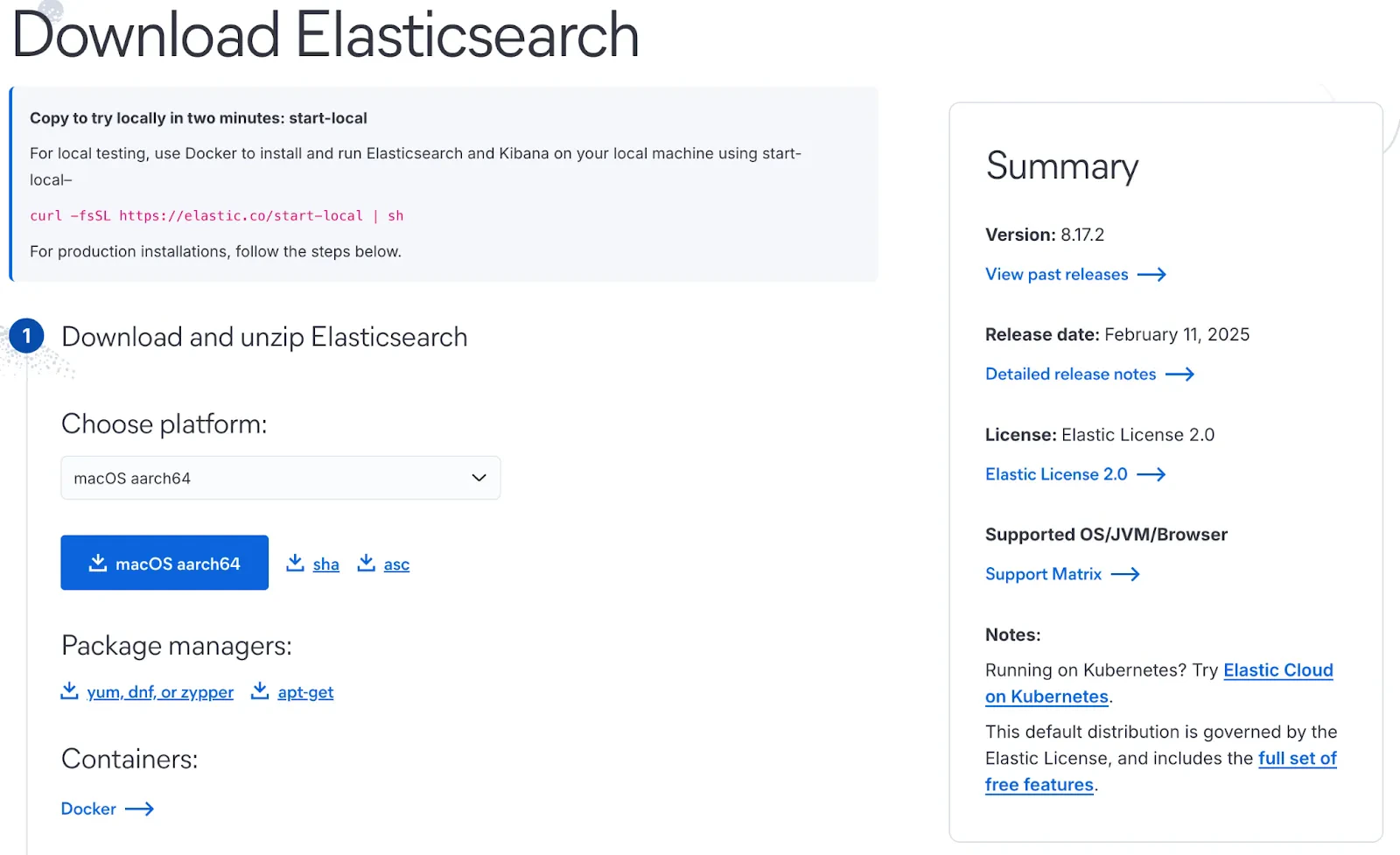Click the download icon beside apt-get
1400x855 pixels.
260,690
